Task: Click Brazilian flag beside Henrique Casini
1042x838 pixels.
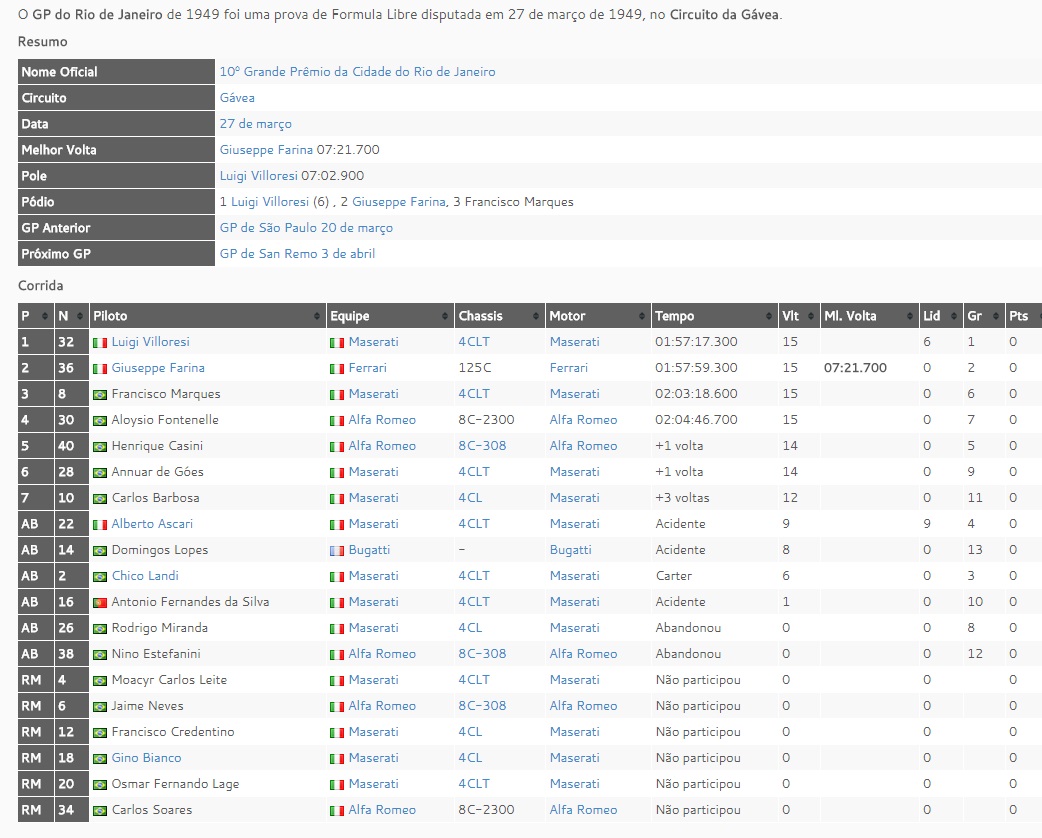Action: [100, 447]
